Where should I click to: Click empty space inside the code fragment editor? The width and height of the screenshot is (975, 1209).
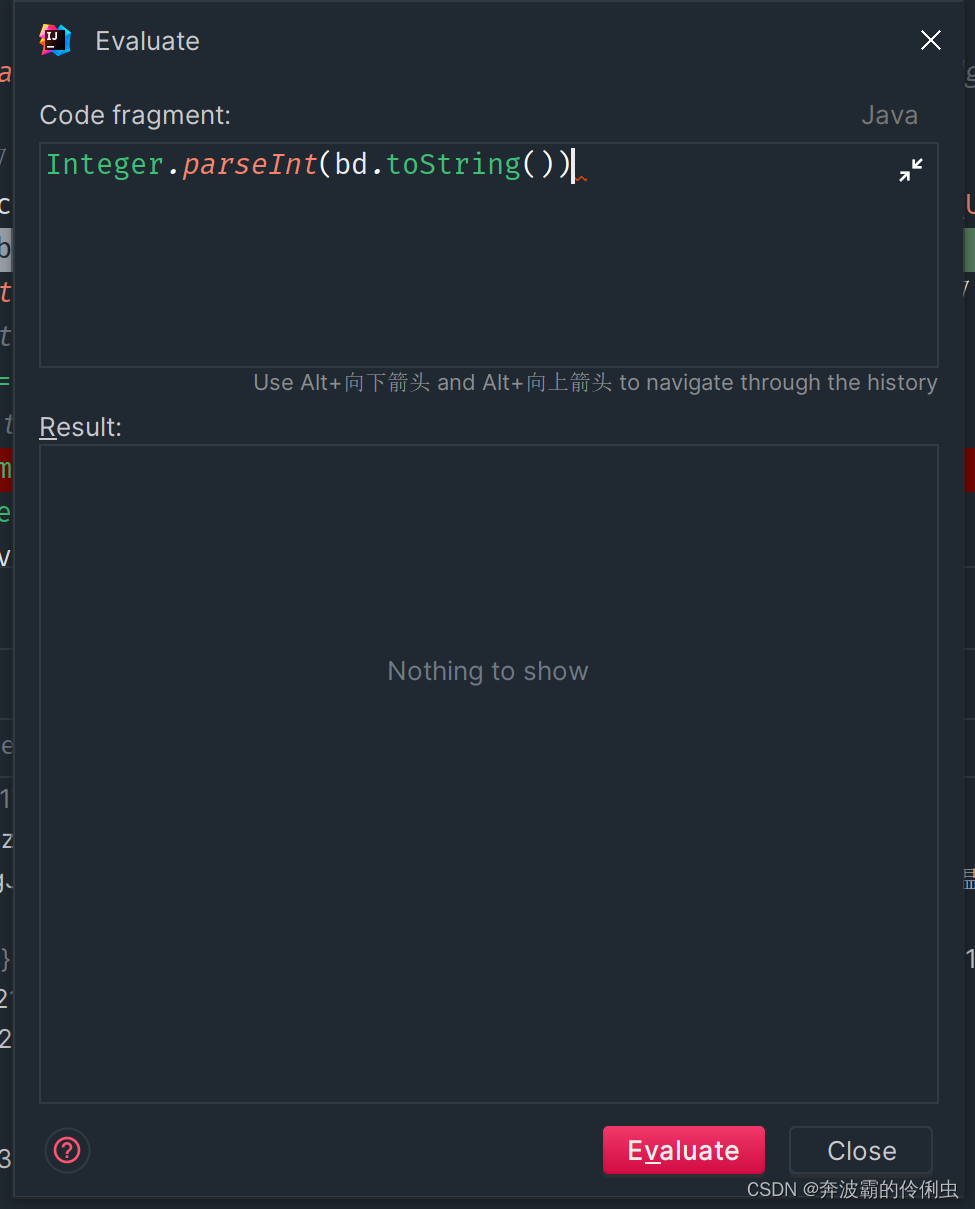tap(488, 280)
